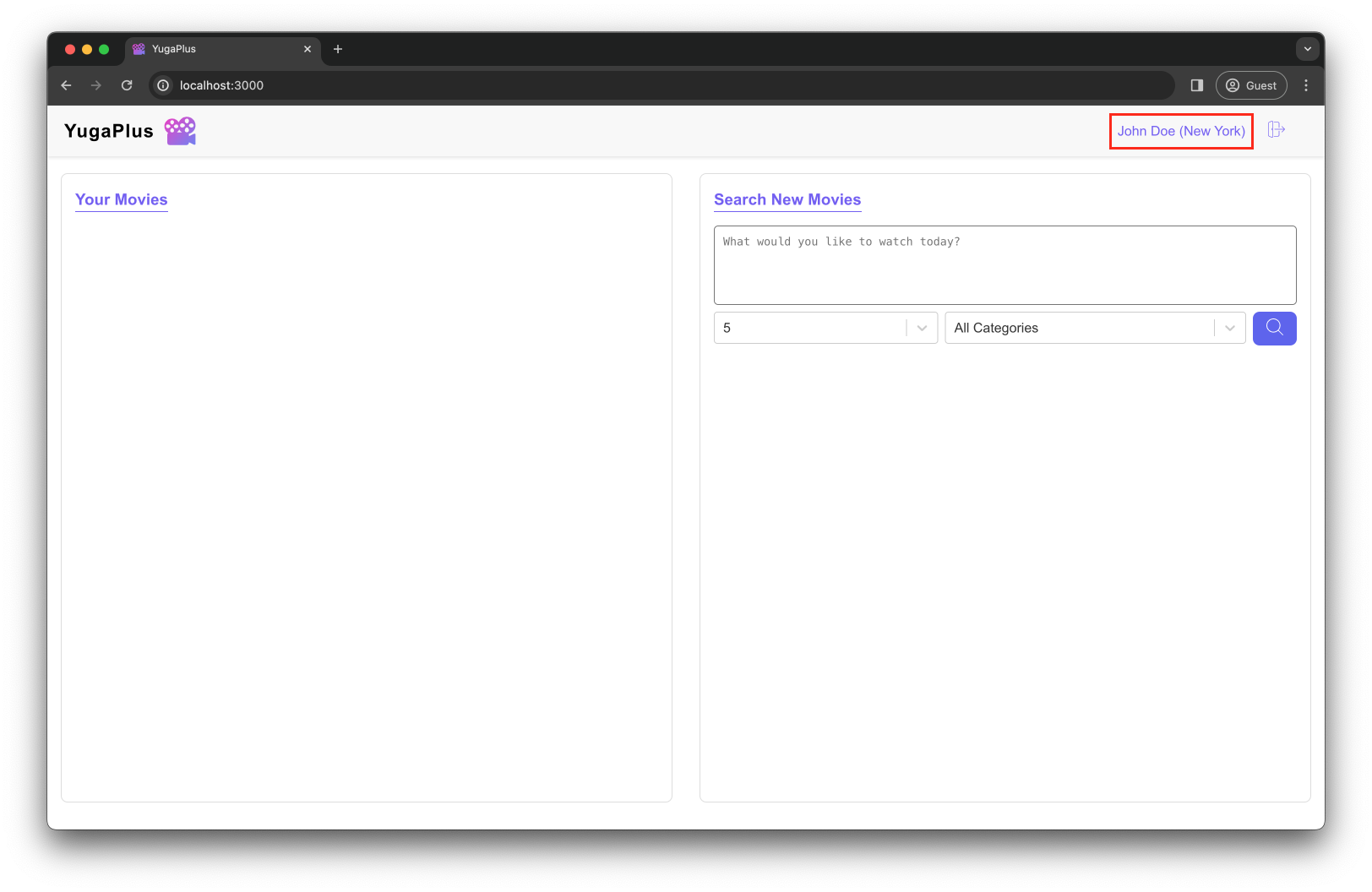Click the YugaPlus movie camera logo
The height and width of the screenshot is (892, 1372).
click(x=180, y=131)
